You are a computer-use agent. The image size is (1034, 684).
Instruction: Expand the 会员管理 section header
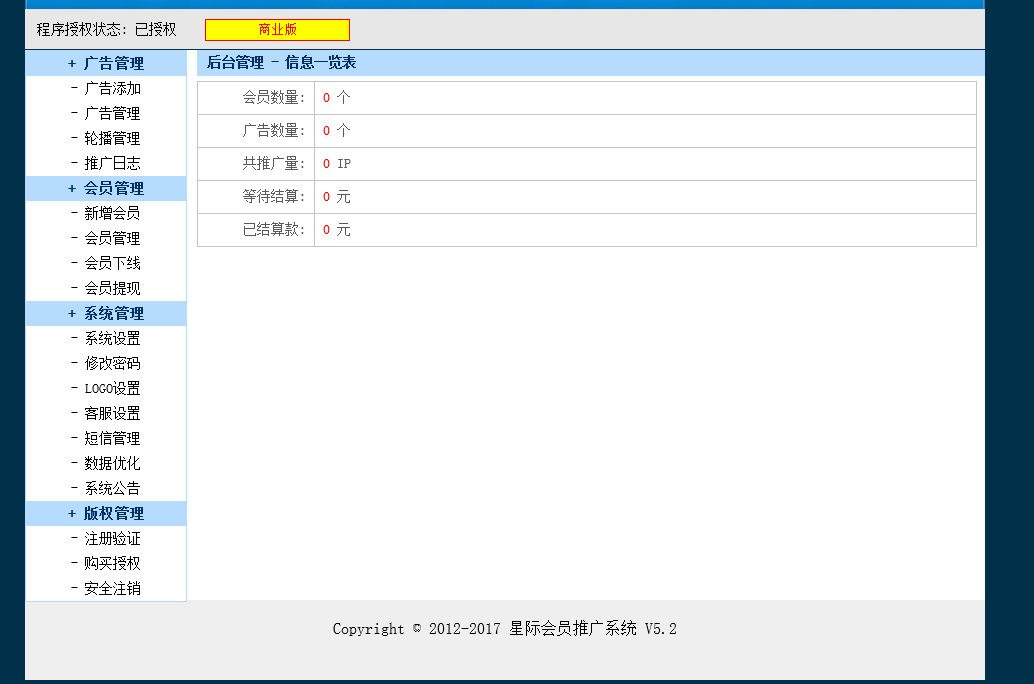coord(106,188)
